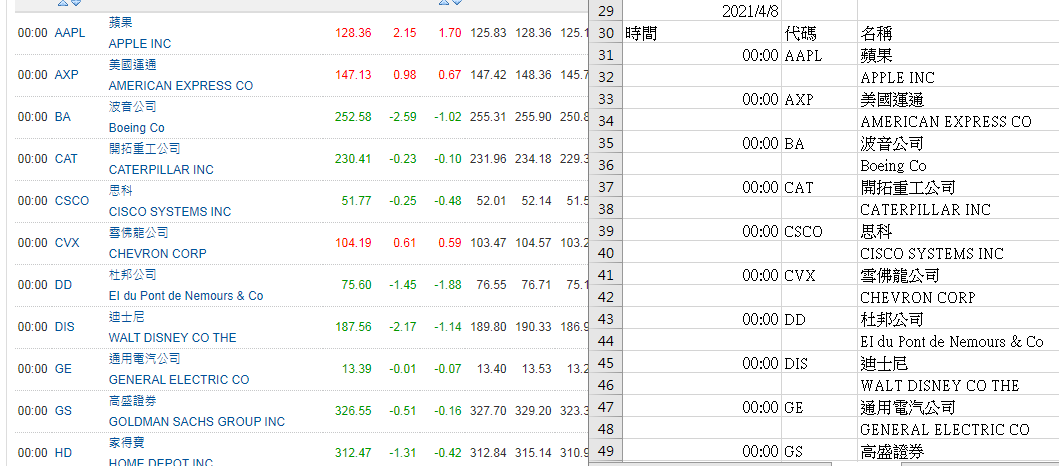This screenshot has width=1059, height=466.
Task: Select the Excel cell CATERPILLAR INC
Action: click(958, 209)
